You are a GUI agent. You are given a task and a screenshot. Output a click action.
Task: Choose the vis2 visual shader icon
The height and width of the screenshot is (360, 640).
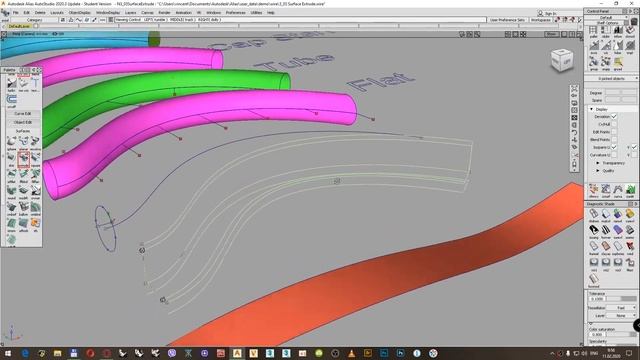pos(606,262)
